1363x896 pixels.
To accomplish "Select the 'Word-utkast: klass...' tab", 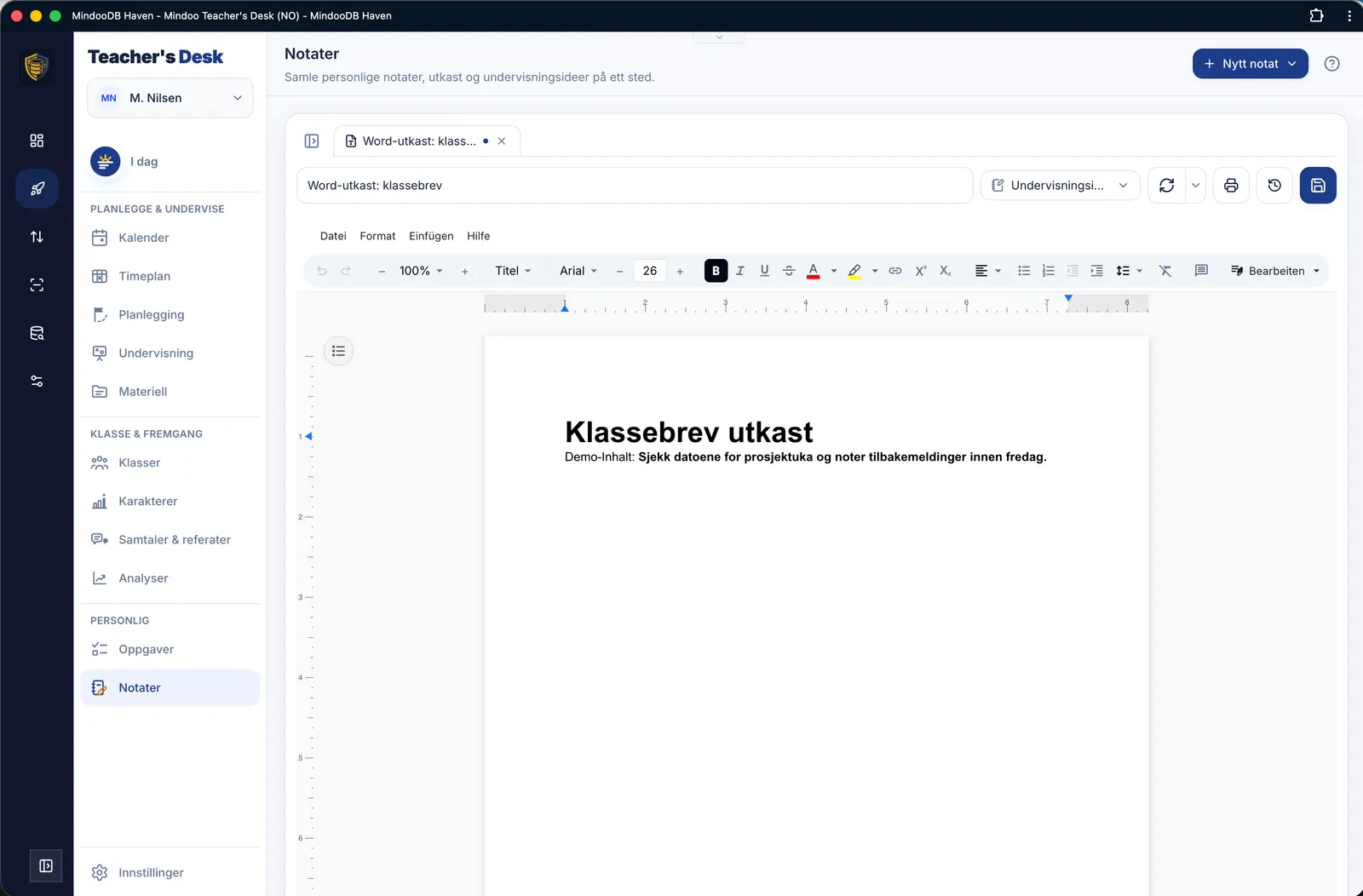I will 417,141.
